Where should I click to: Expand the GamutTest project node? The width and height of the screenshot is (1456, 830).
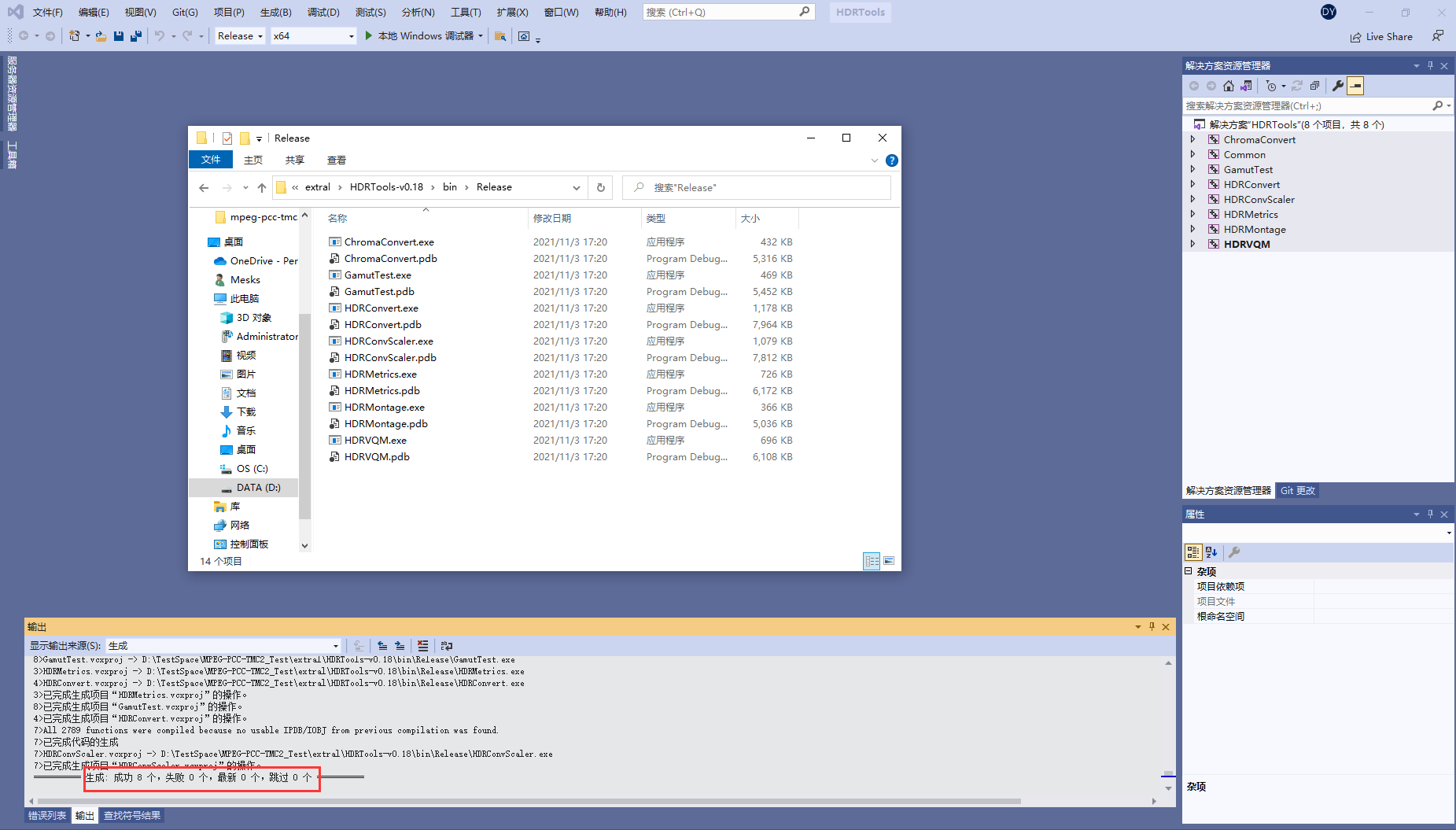coord(1192,169)
